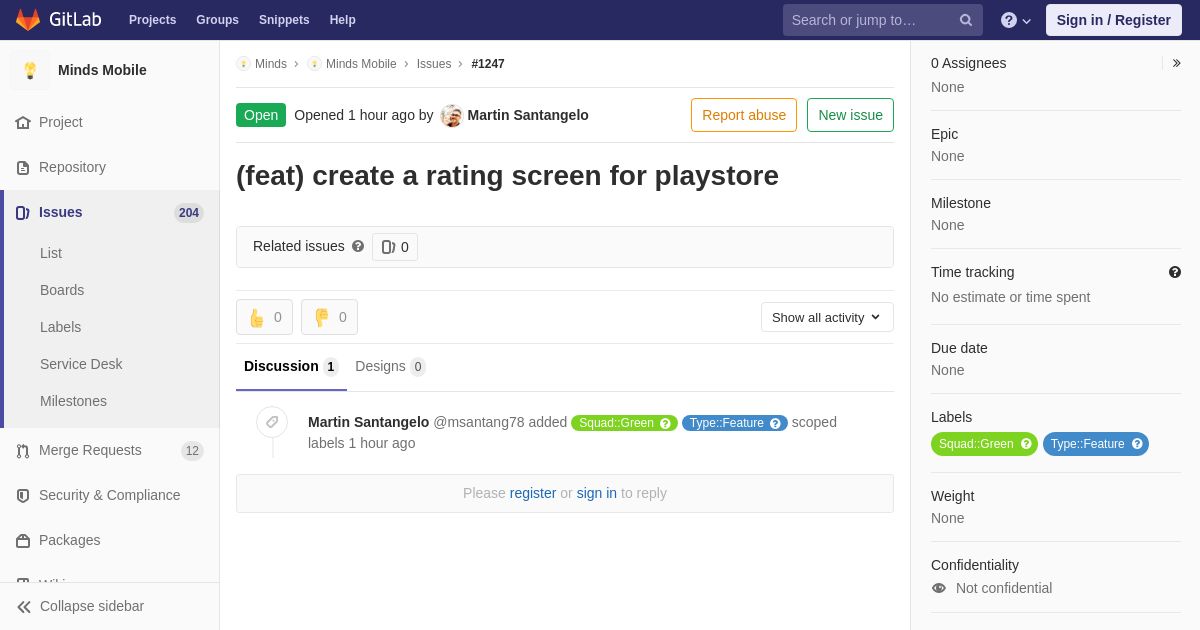Open Milestones in the sidebar
The width and height of the screenshot is (1200, 630).
pos(73,401)
